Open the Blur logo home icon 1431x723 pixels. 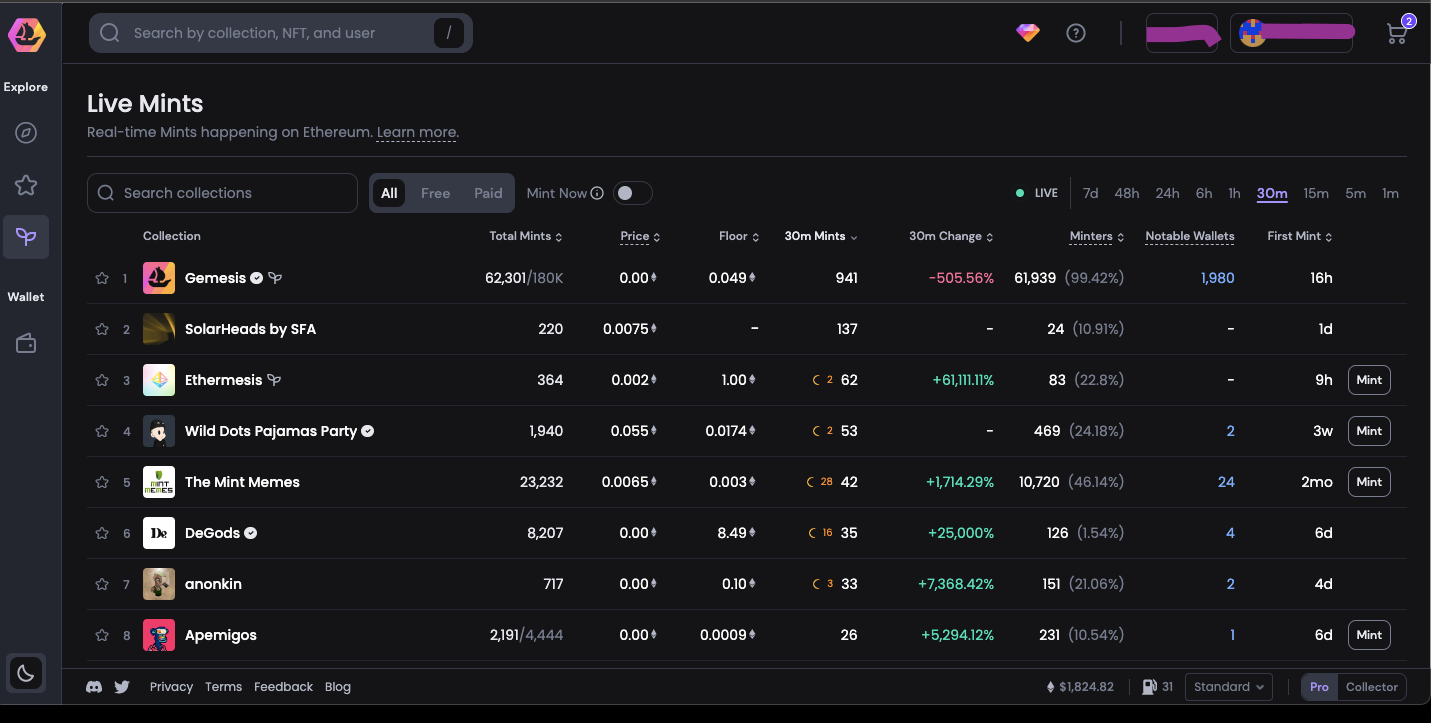(x=27, y=35)
